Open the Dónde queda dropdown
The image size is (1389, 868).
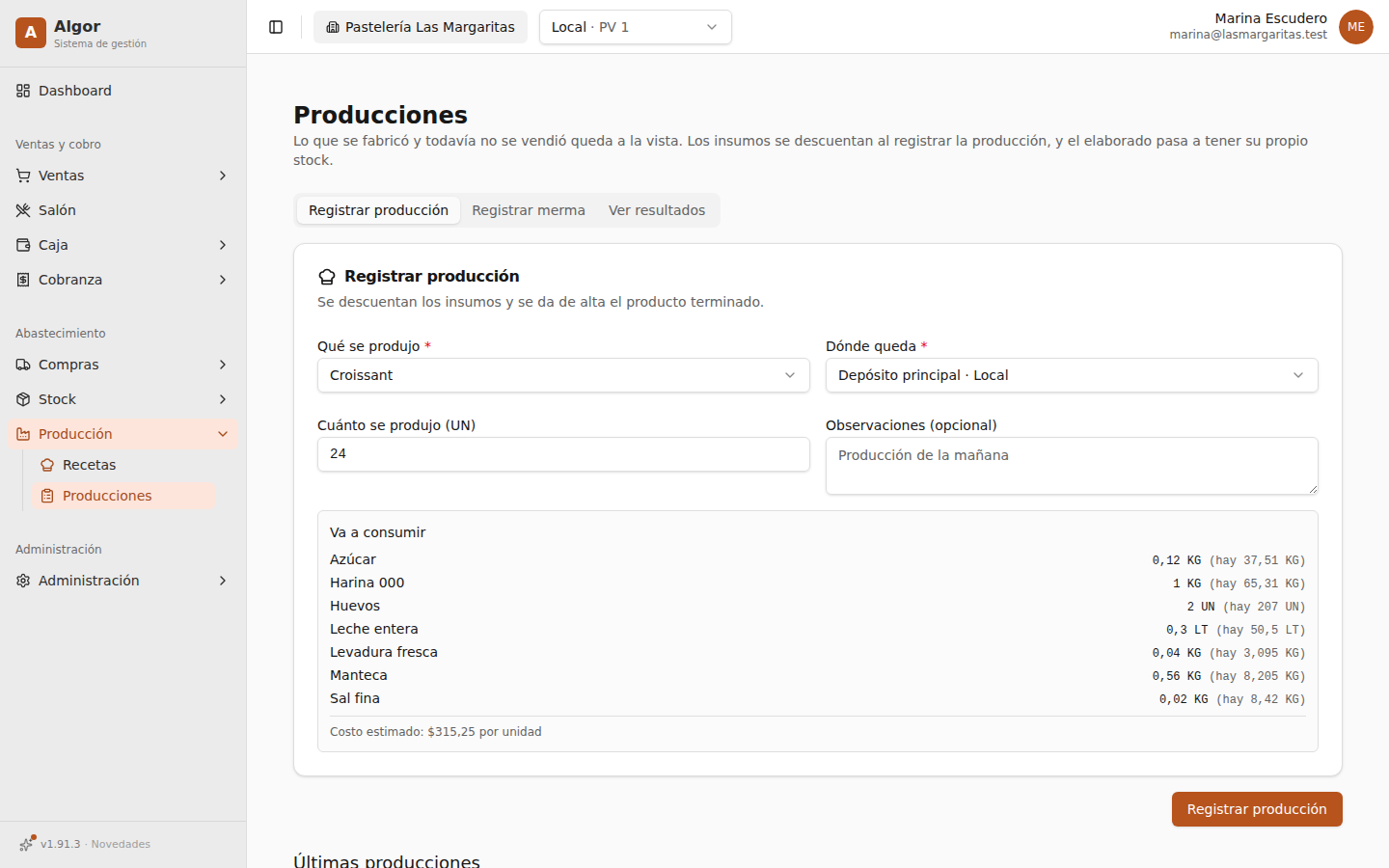[x=1072, y=375]
